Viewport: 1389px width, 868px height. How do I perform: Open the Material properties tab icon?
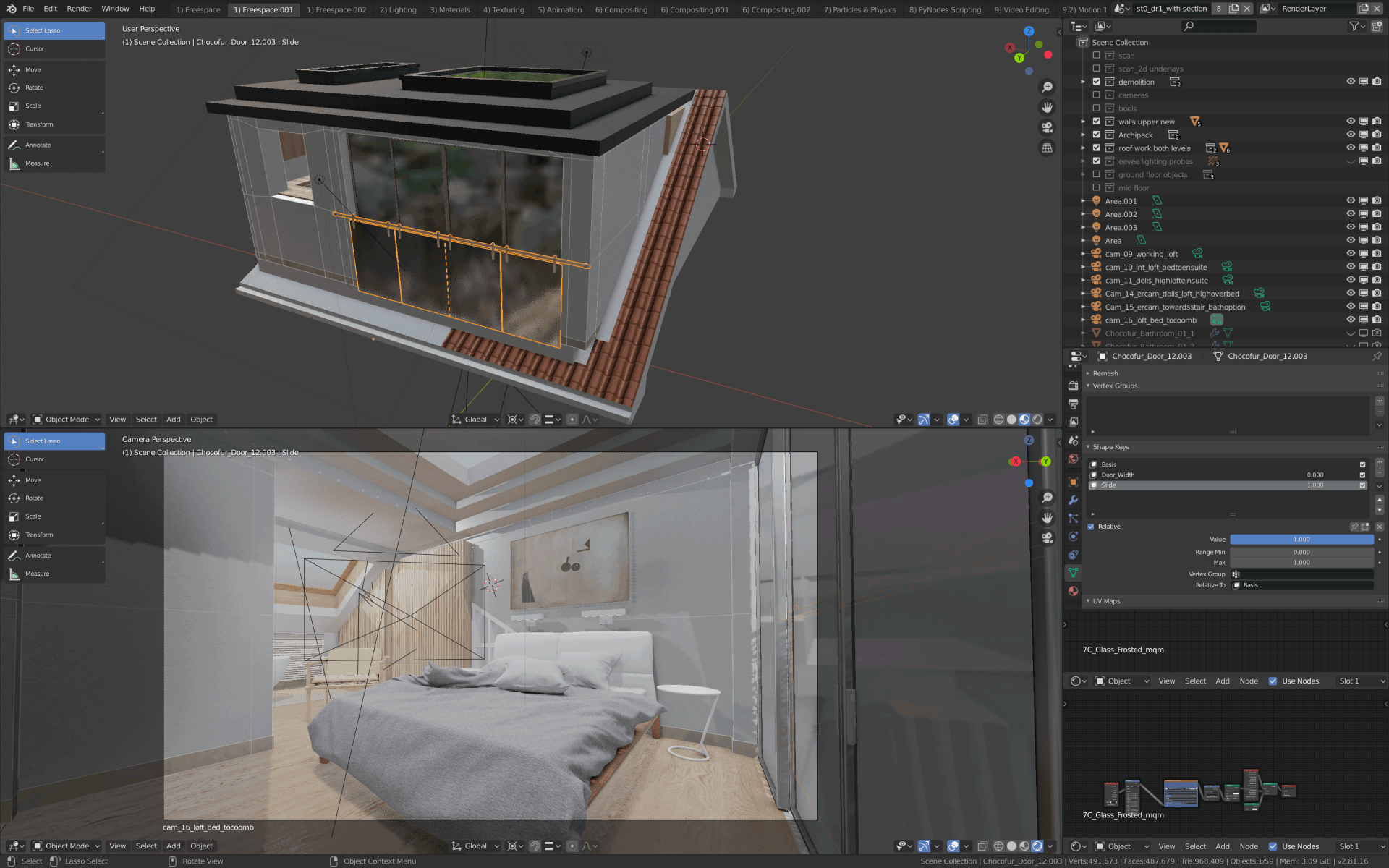pos(1074,591)
